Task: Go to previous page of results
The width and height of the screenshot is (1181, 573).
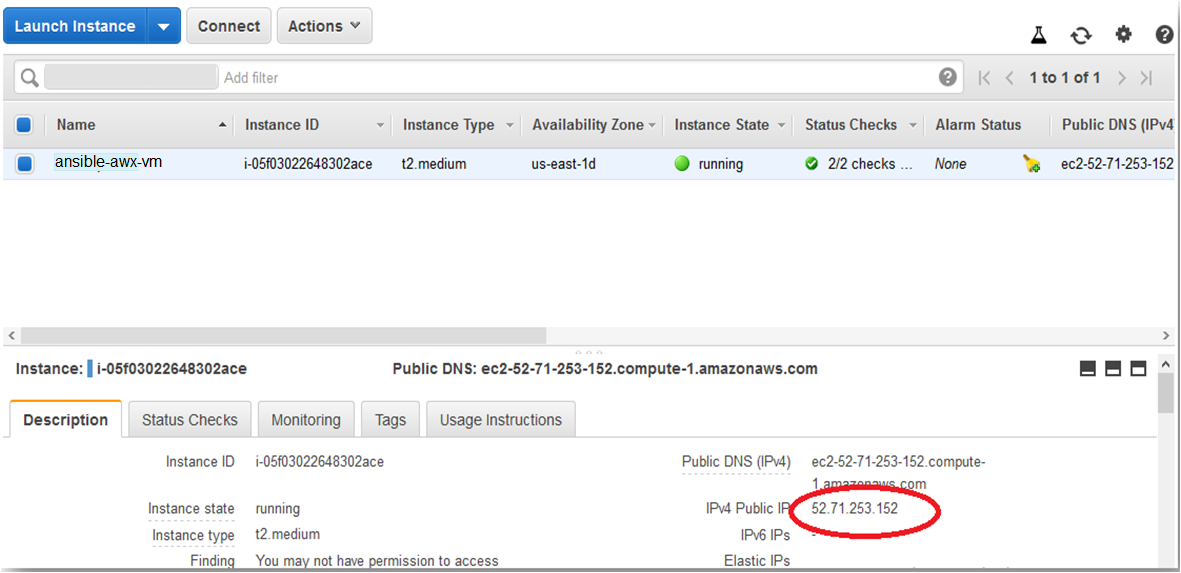Action: tap(1010, 78)
